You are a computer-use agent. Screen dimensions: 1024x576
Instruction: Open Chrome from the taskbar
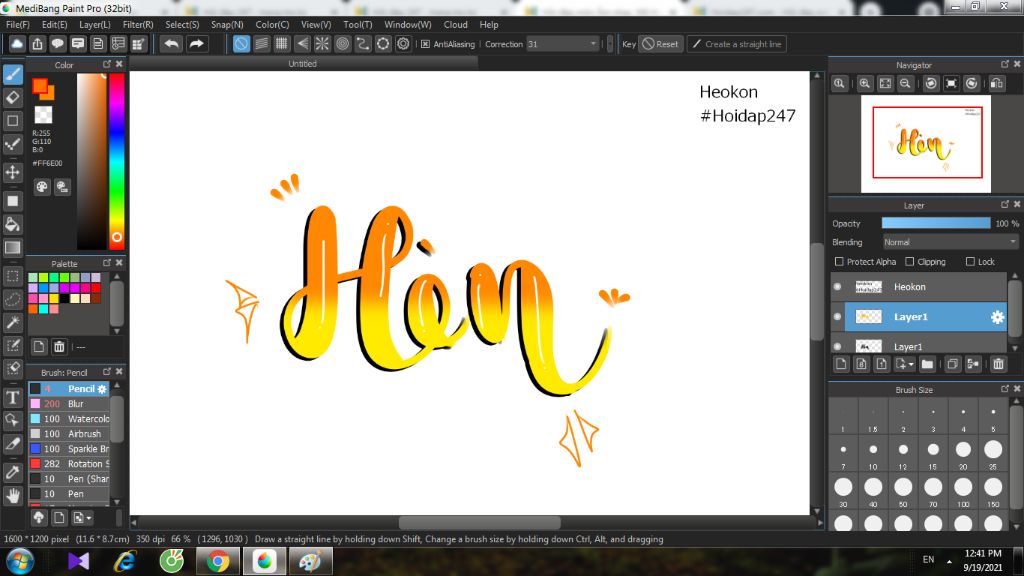[218, 561]
